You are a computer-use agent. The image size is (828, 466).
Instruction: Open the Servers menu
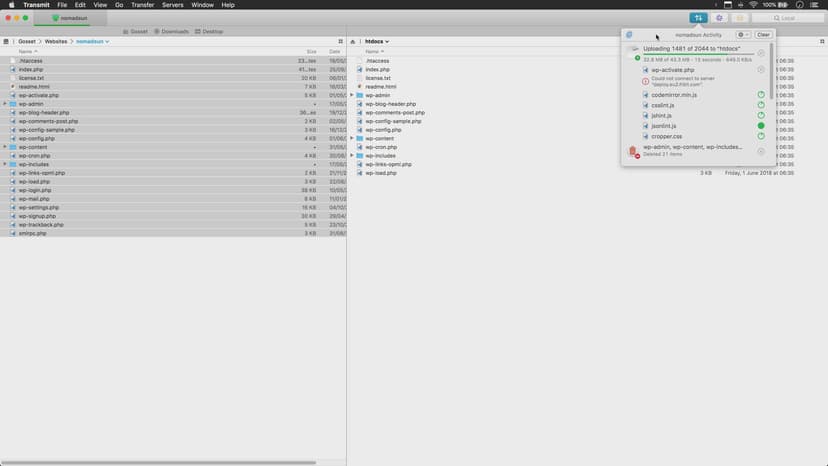[x=173, y=5]
